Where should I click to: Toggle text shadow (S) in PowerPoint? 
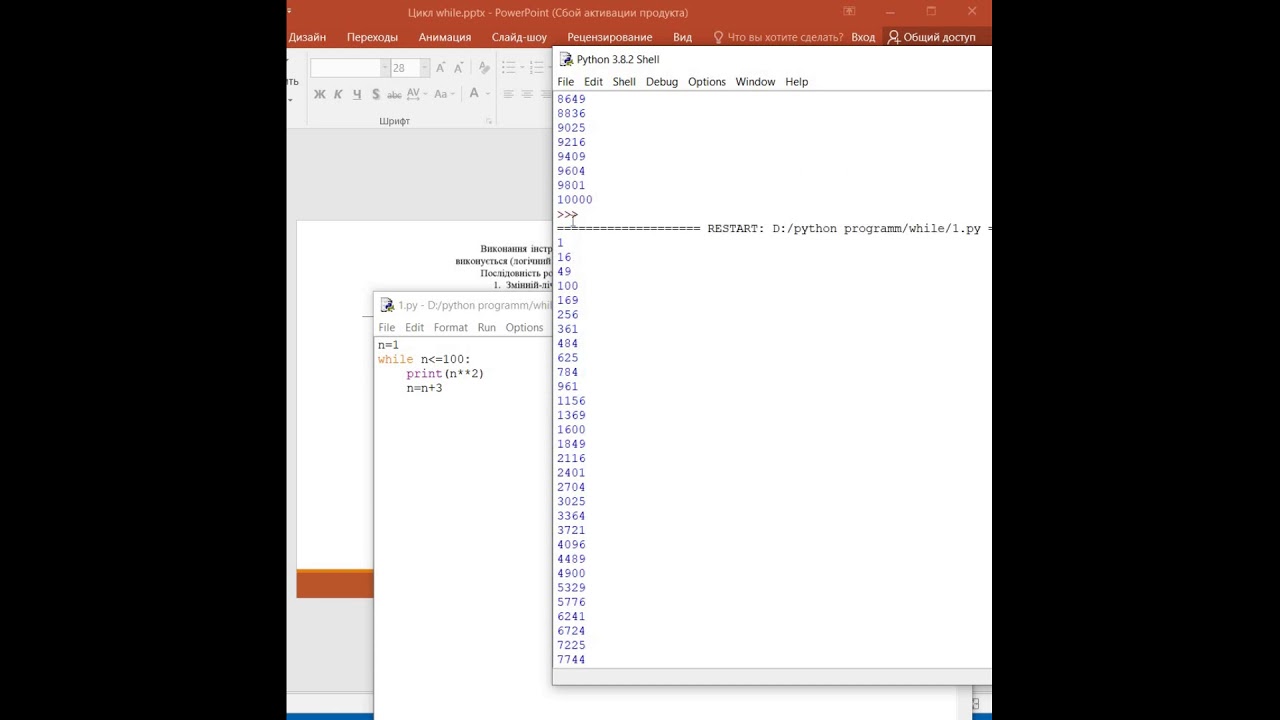coord(375,94)
